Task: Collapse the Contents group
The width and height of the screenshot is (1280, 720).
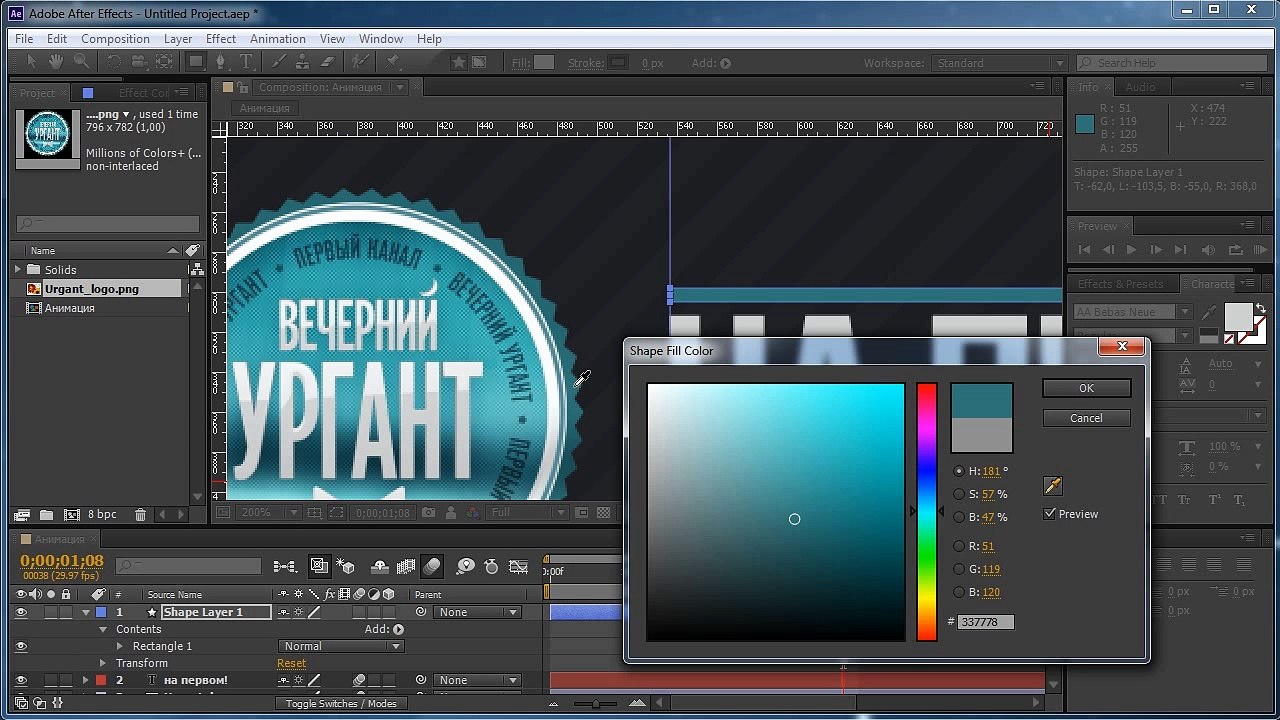Action: [x=103, y=629]
